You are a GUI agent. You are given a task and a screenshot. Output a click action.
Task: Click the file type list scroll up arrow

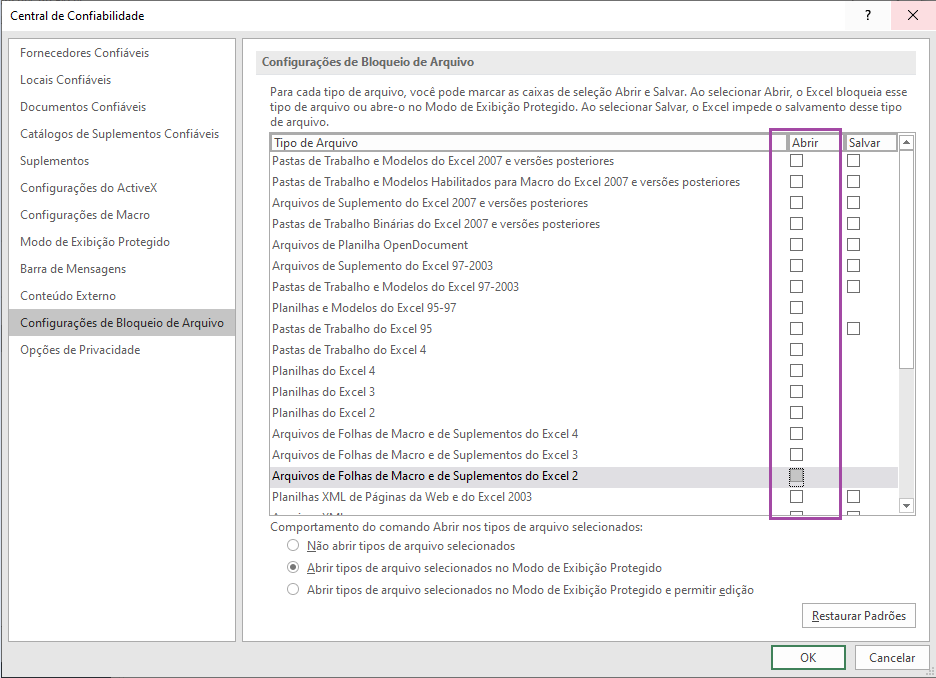(906, 142)
